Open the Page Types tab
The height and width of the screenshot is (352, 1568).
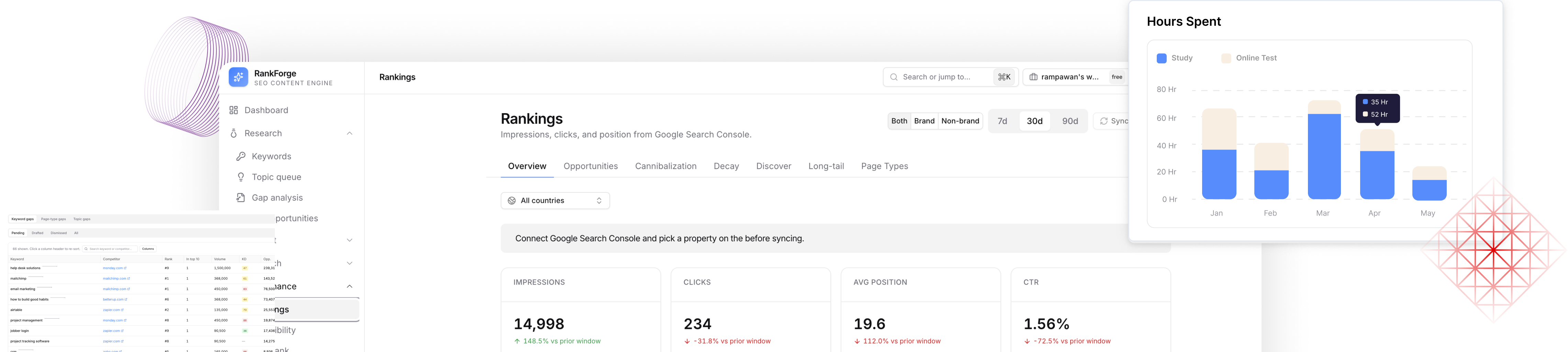884,166
